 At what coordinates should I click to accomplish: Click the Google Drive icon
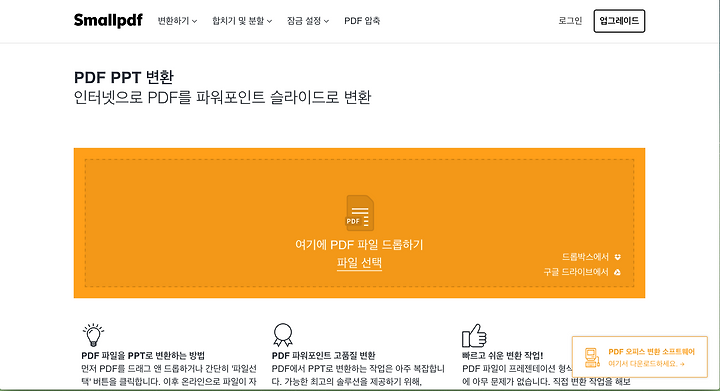(618, 272)
